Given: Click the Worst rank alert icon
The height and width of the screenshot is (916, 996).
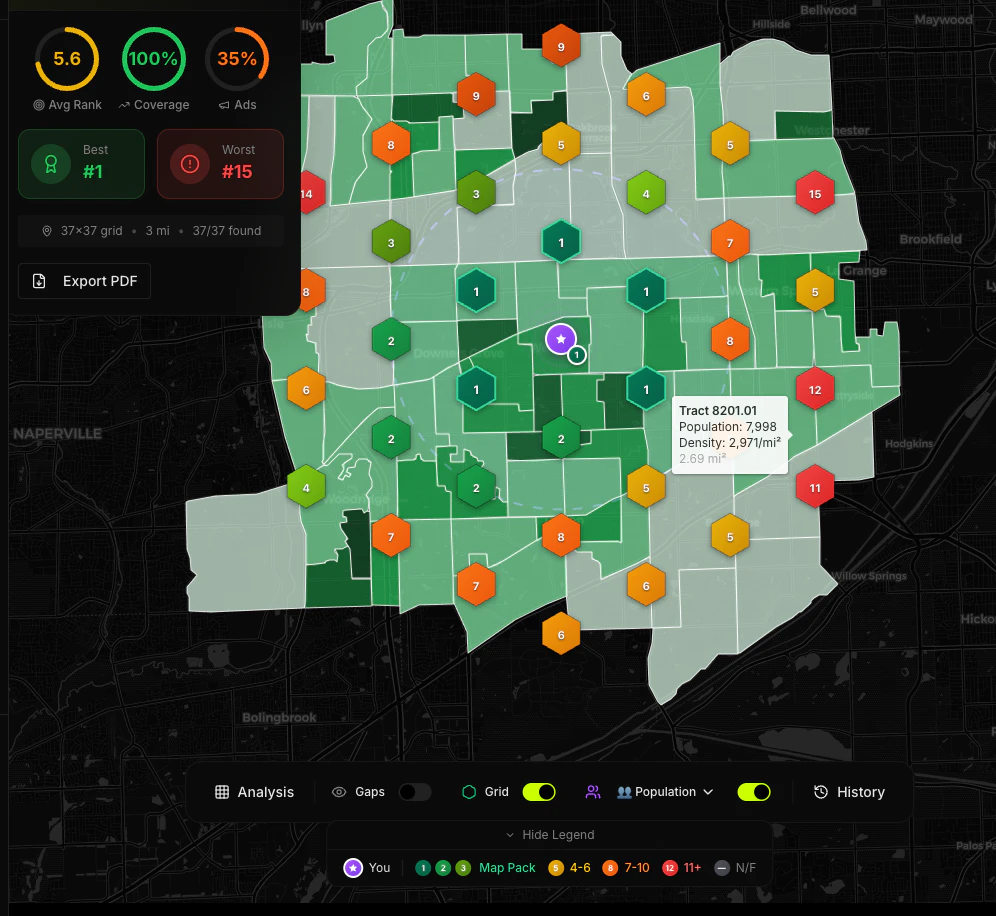Looking at the screenshot, I should click(190, 163).
